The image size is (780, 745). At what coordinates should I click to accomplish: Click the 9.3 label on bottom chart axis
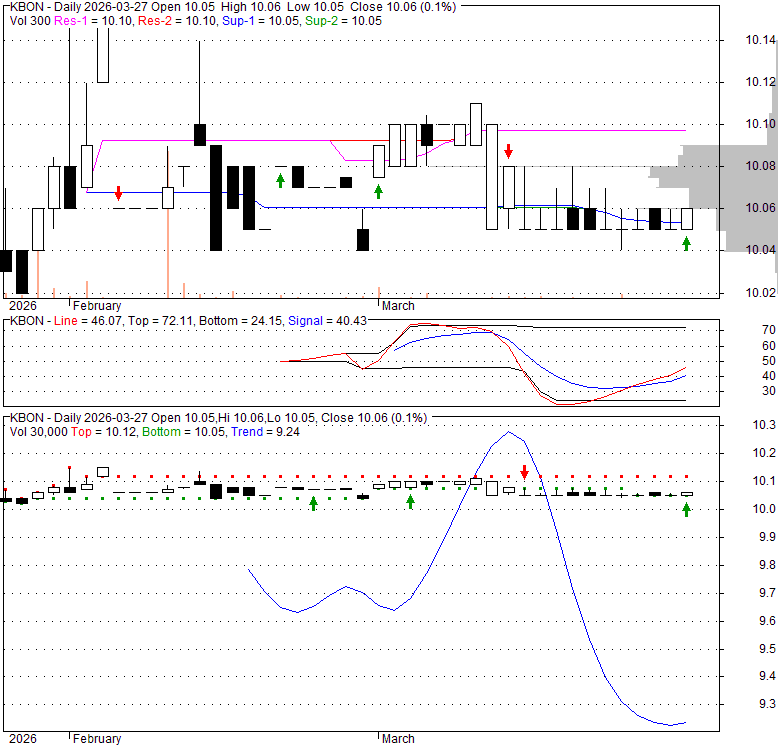tap(767, 704)
